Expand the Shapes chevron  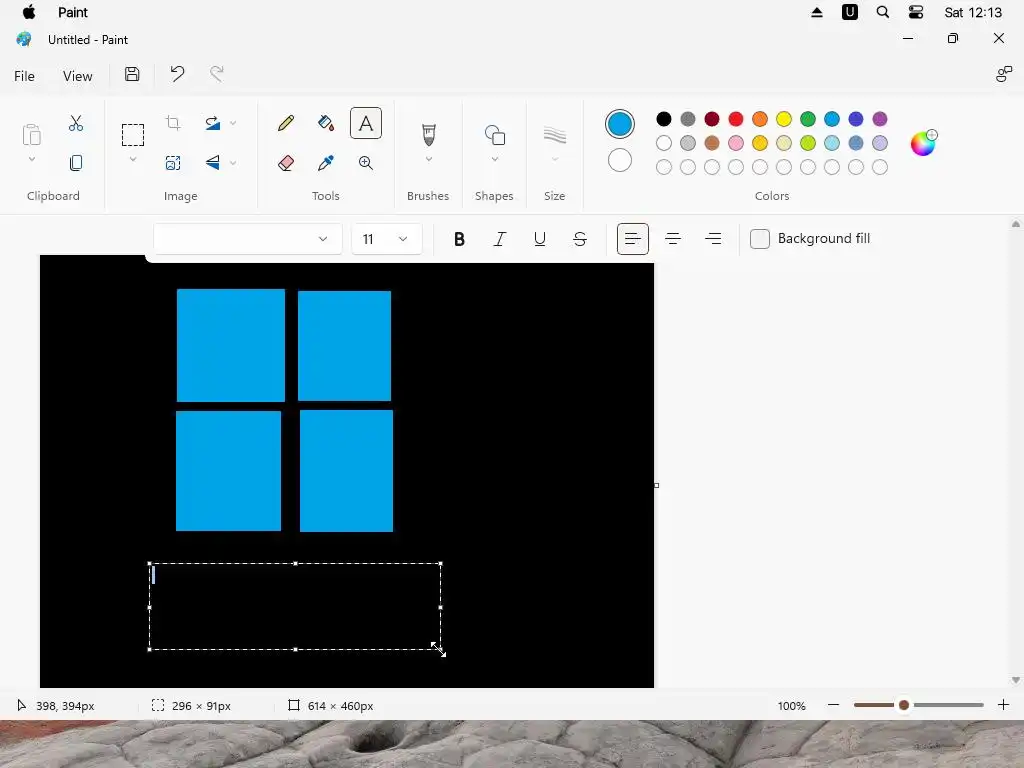pos(494,159)
